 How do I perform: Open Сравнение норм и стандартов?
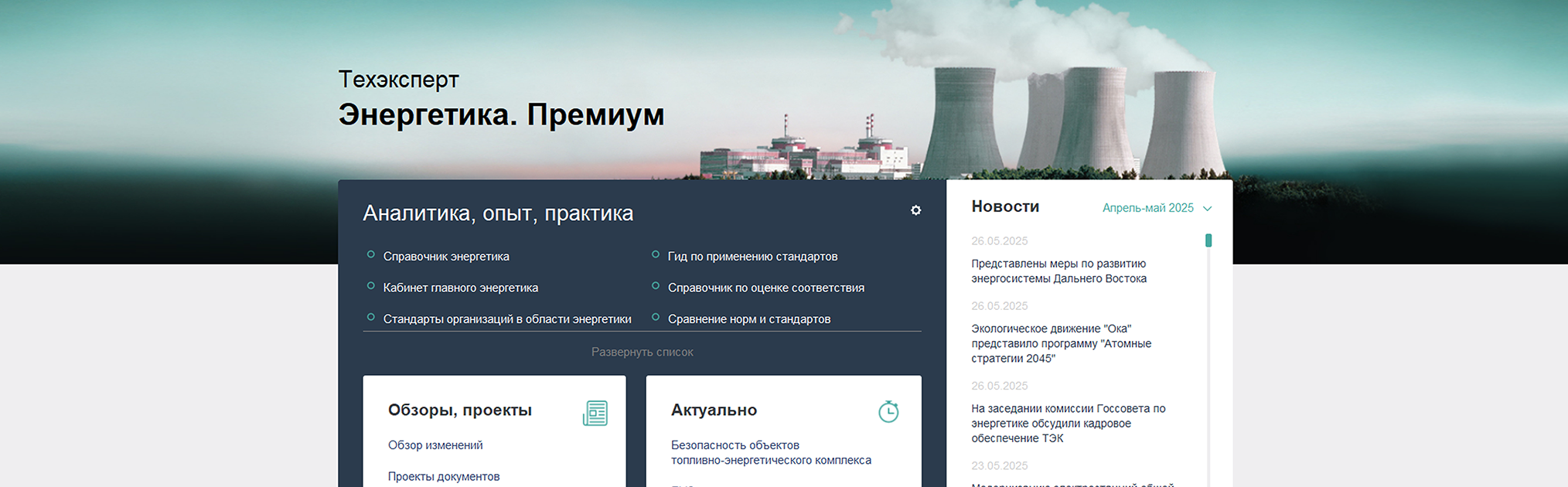[x=748, y=319]
